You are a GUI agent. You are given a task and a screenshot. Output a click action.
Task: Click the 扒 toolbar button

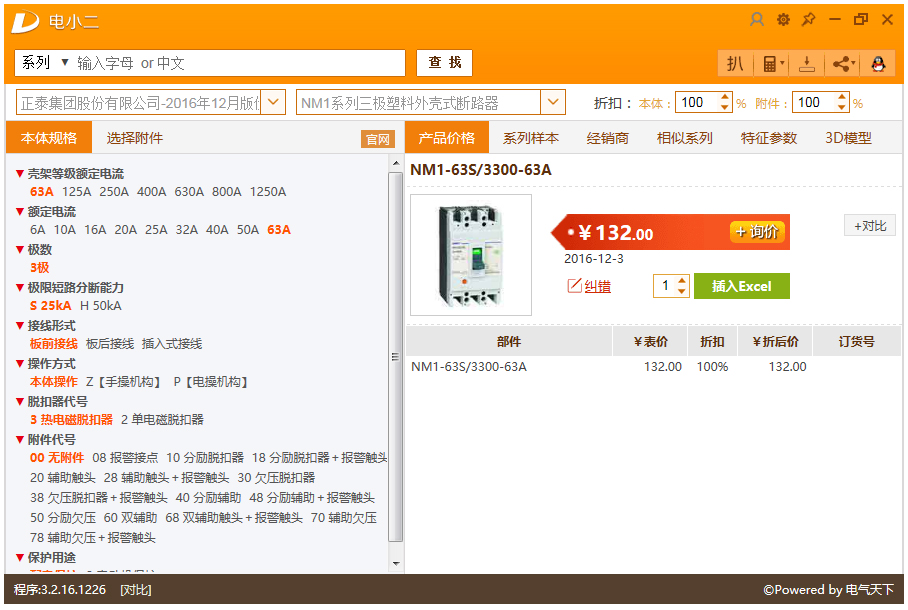coord(735,63)
